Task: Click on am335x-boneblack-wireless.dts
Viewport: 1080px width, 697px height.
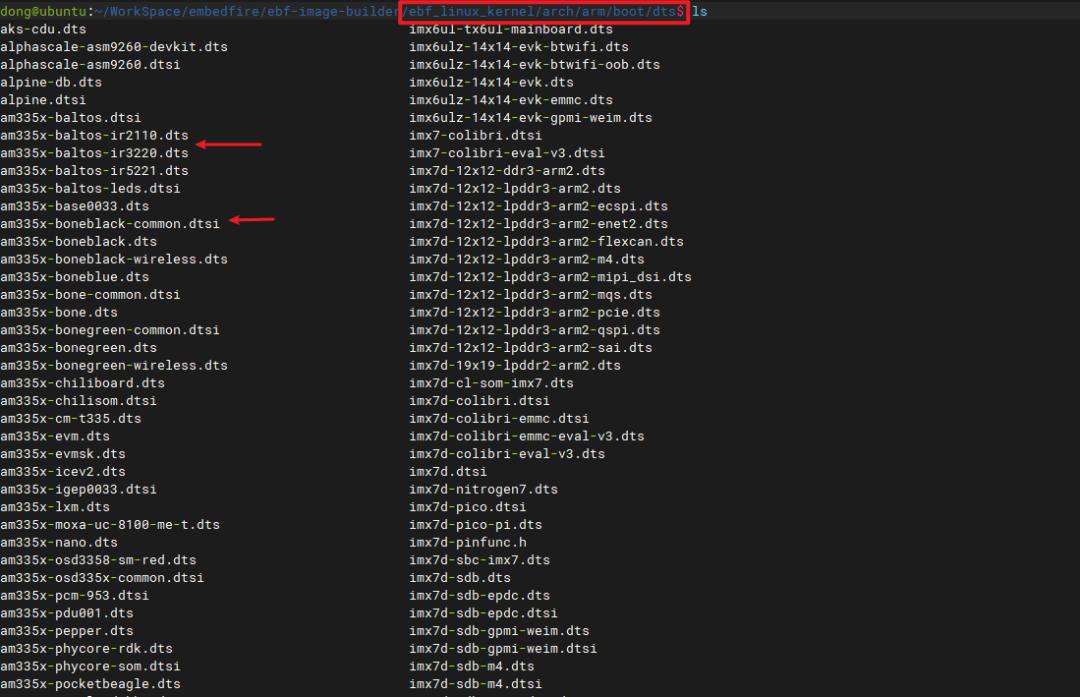Action: [114, 259]
